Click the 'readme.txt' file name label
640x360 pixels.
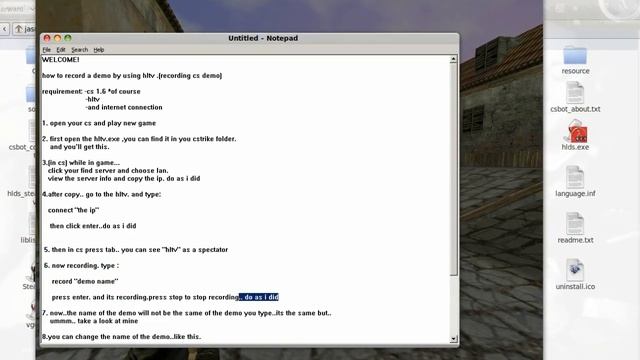[x=575, y=240]
